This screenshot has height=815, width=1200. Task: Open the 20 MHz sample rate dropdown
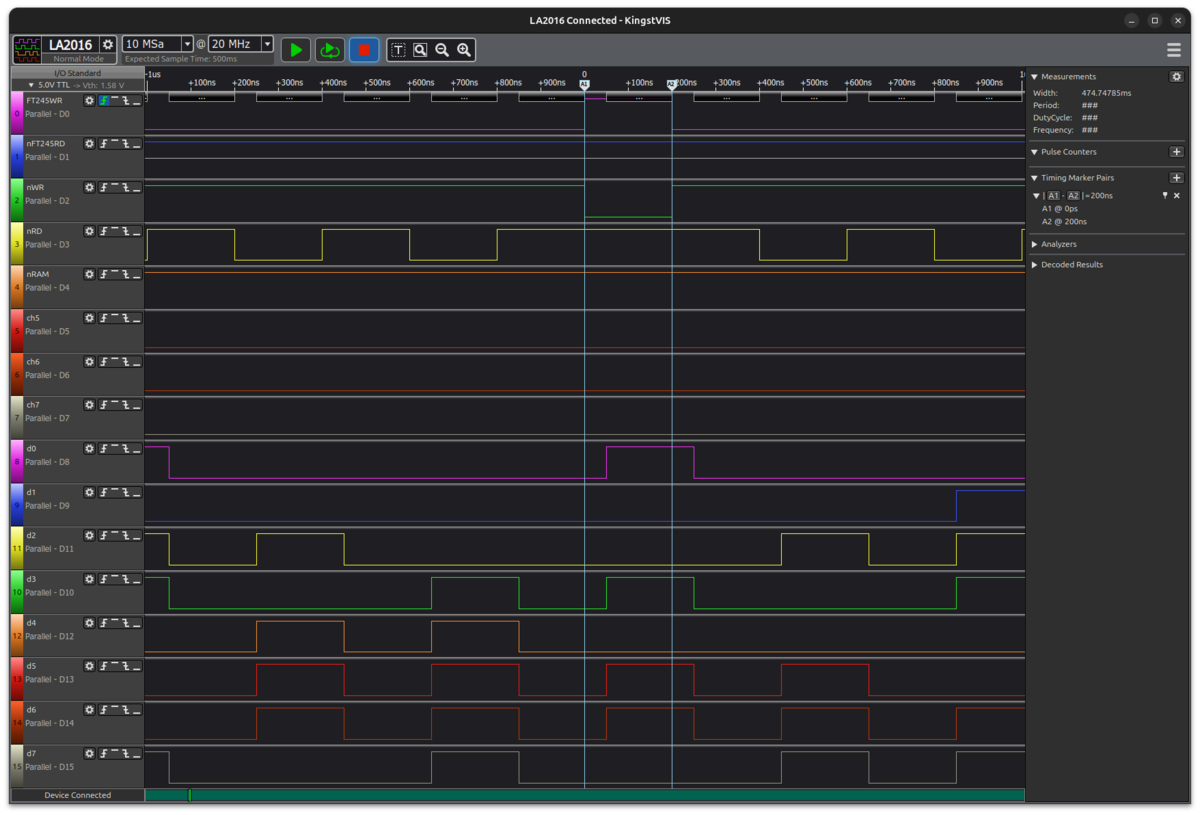(x=241, y=44)
